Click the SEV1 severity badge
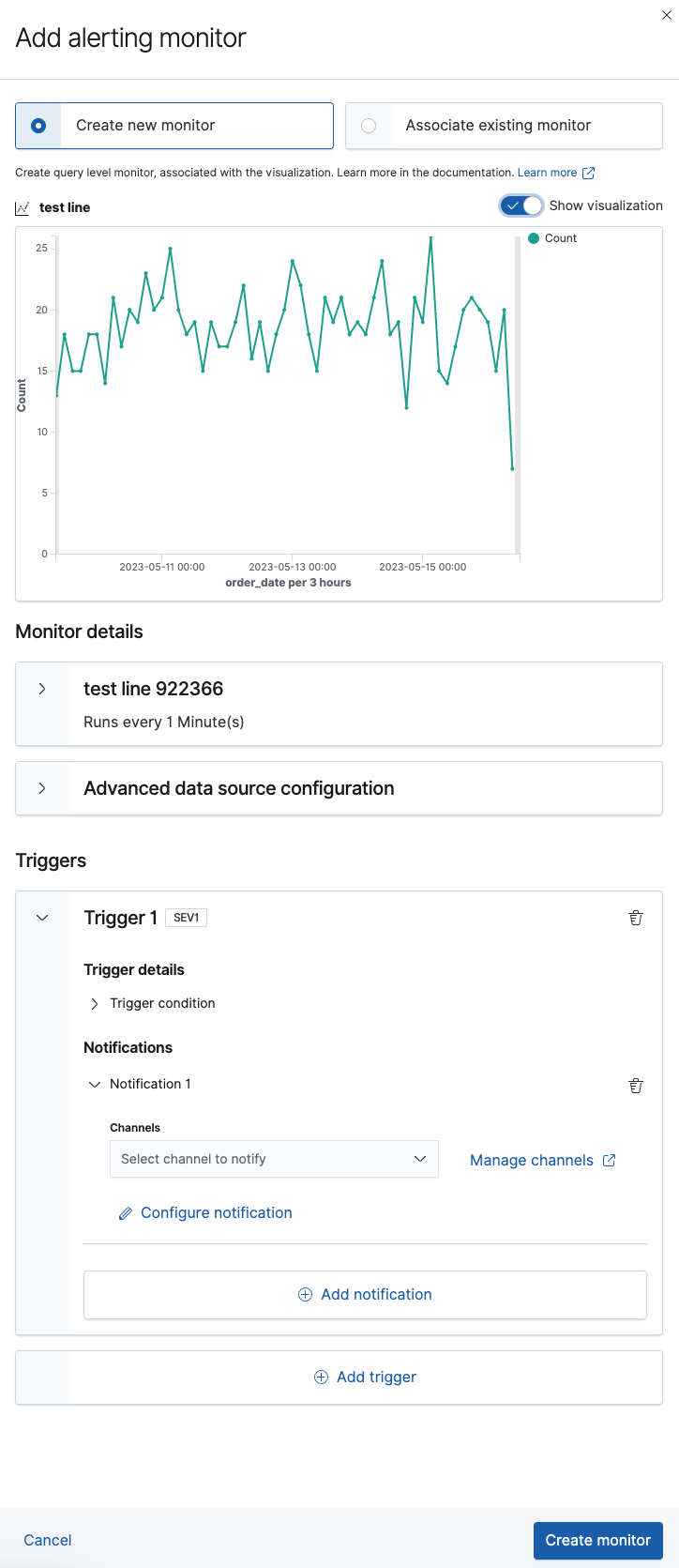Image resolution: width=679 pixels, height=1568 pixels. click(186, 918)
